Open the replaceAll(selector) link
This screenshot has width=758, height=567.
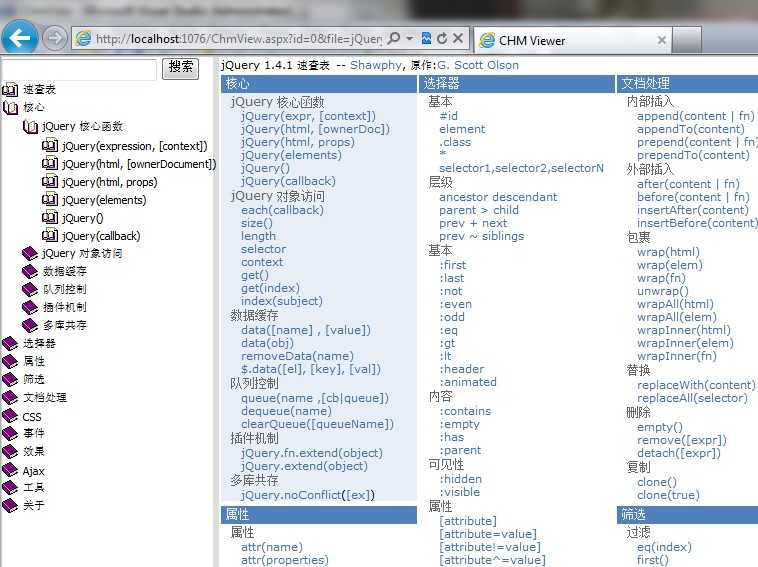click(x=692, y=398)
